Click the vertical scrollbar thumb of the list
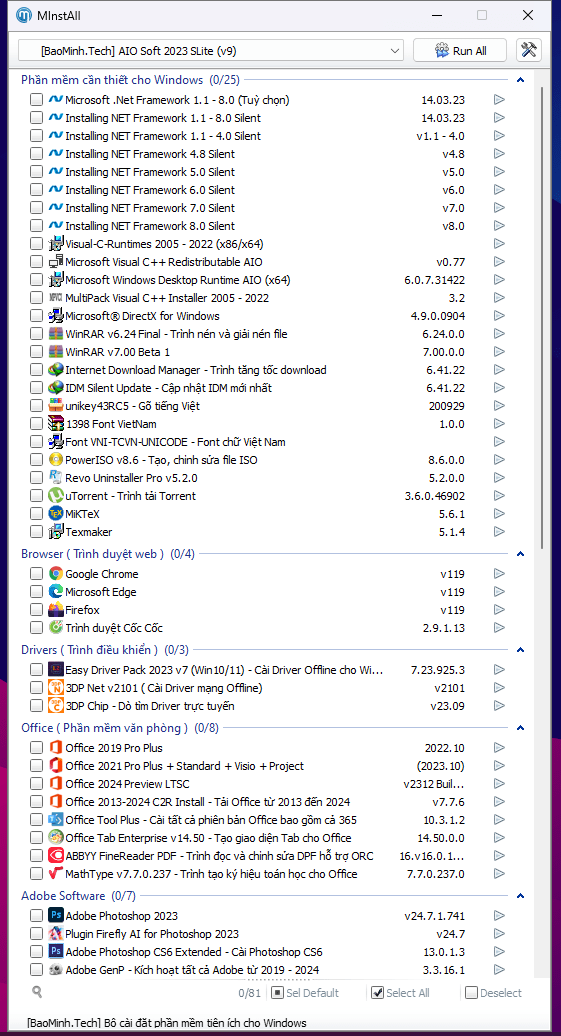Image resolution: width=561 pixels, height=1036 pixels. click(x=542, y=317)
